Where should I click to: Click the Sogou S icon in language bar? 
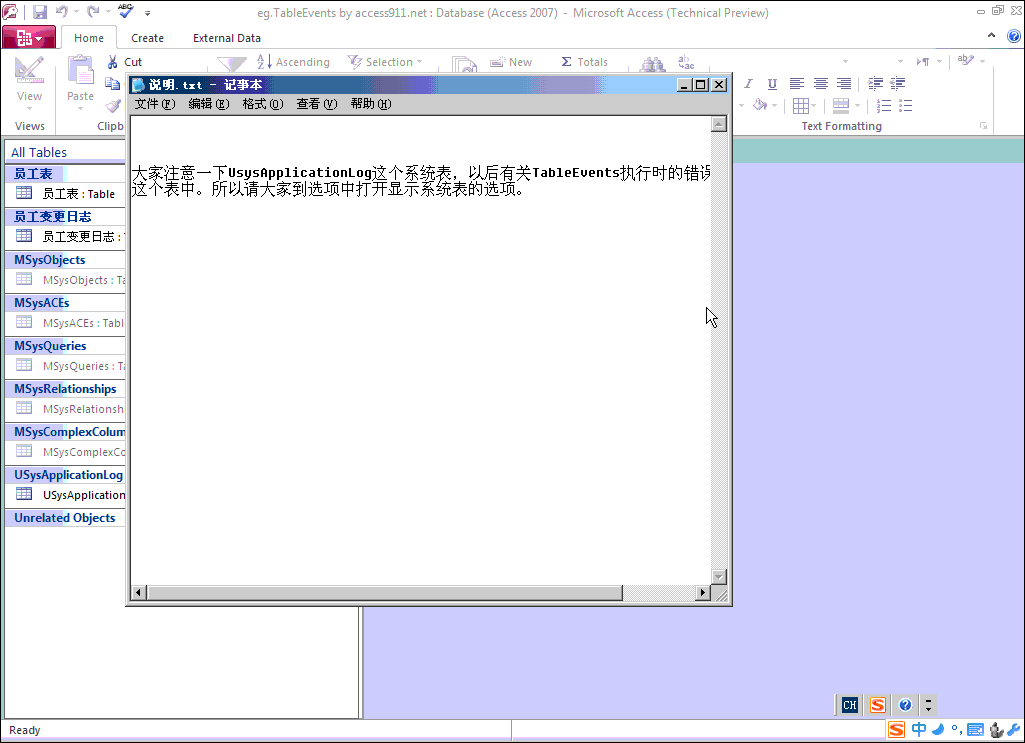point(877,705)
